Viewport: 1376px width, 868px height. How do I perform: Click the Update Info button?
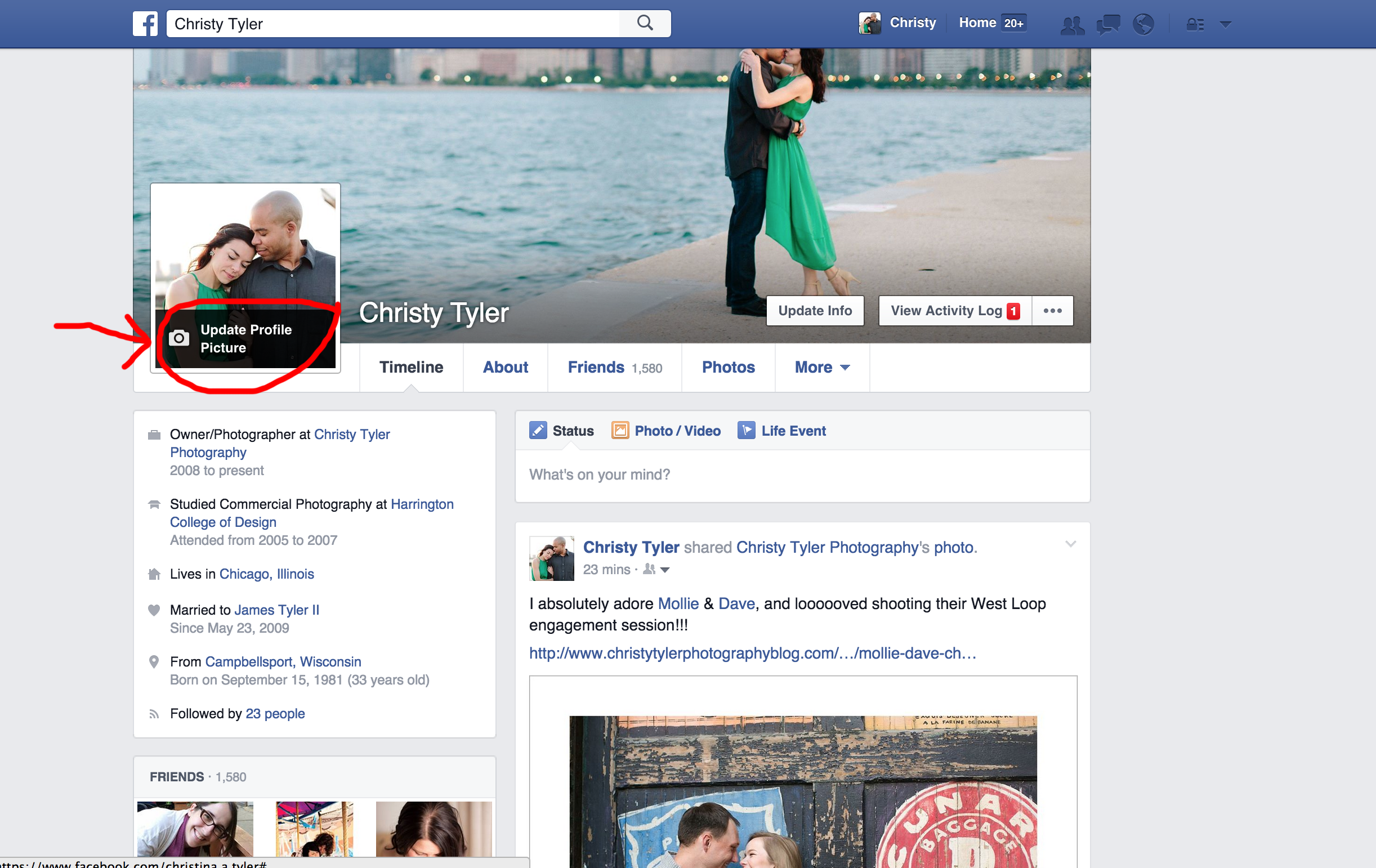(x=814, y=311)
